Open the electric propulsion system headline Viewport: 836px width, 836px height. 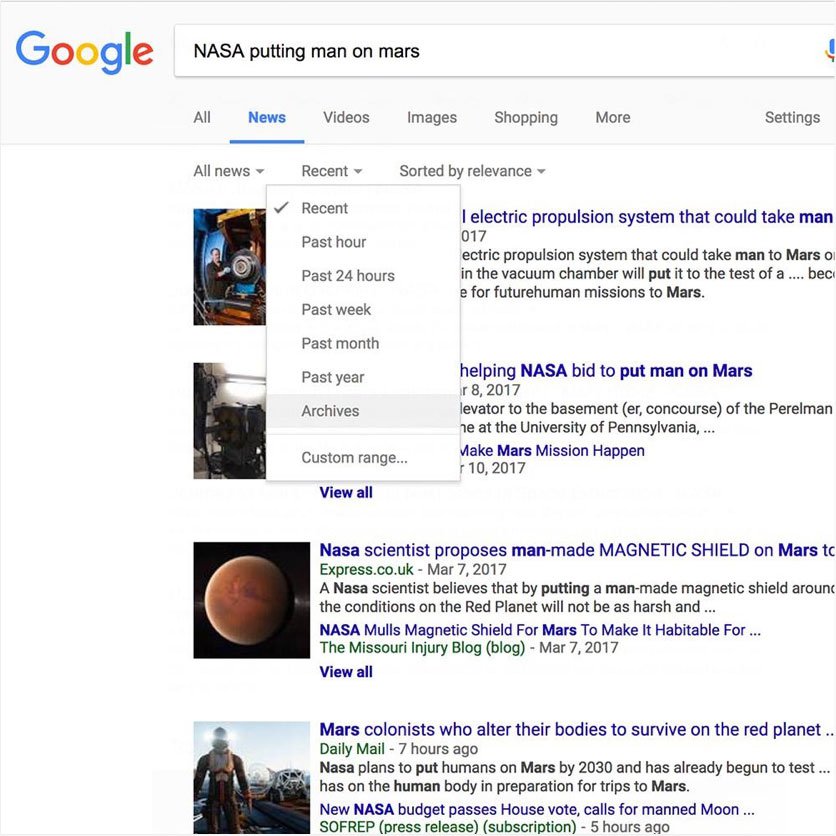pos(647,217)
